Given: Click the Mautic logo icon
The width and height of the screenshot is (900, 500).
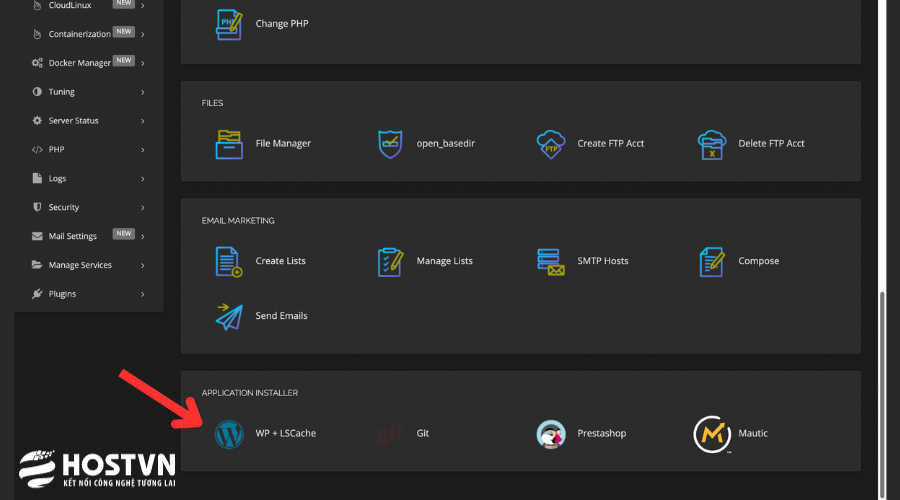Looking at the screenshot, I should [712, 435].
